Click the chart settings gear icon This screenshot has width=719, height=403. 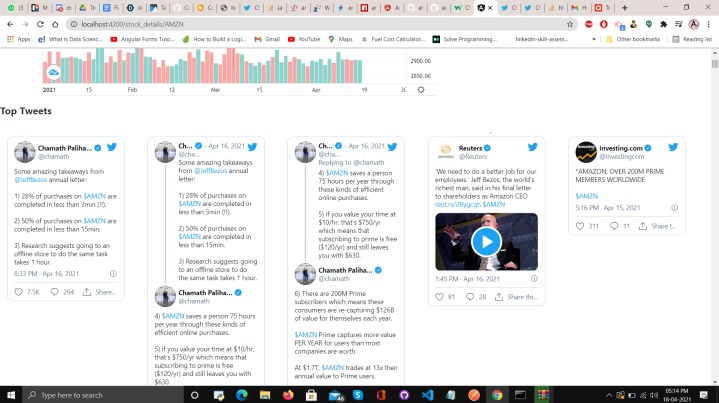click(x=421, y=90)
